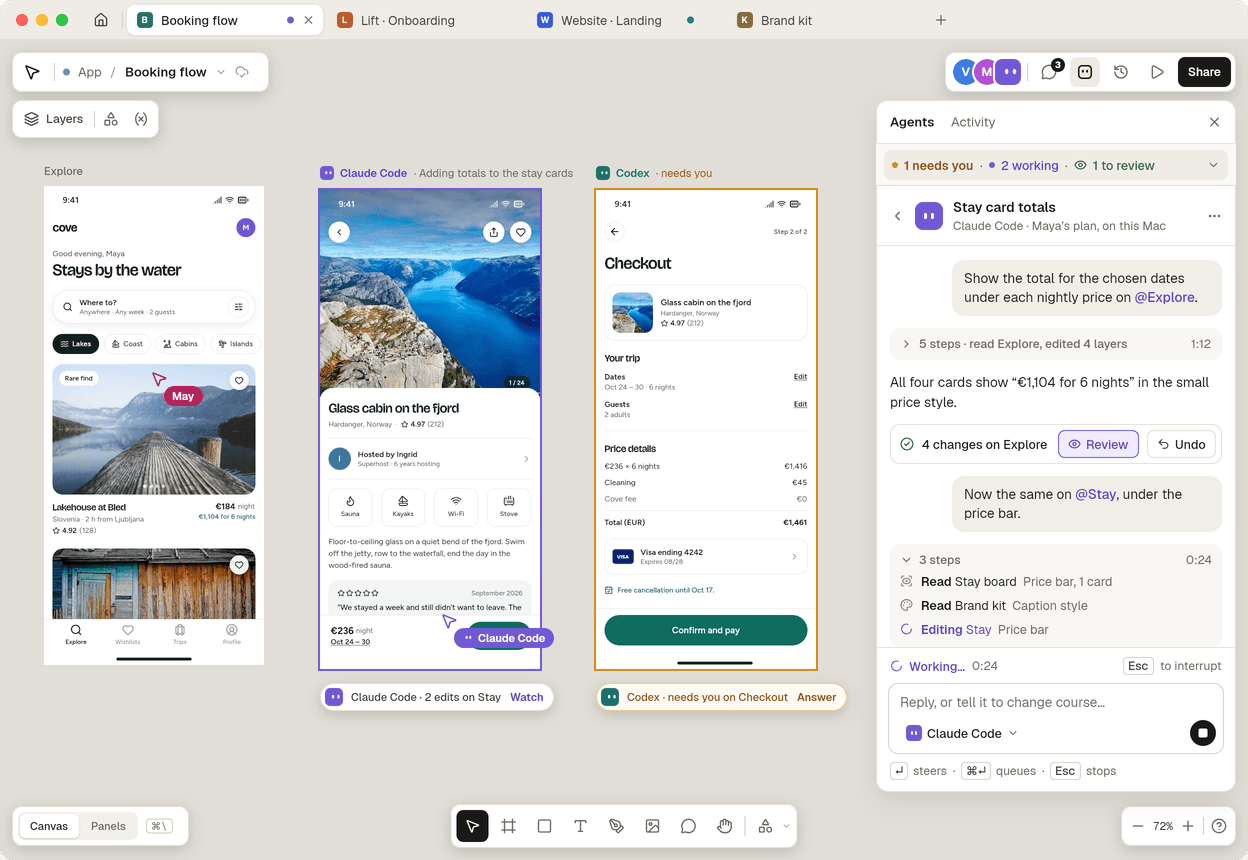Select the Rectangle shape tool
The width and height of the screenshot is (1248, 860).
coord(544,826)
